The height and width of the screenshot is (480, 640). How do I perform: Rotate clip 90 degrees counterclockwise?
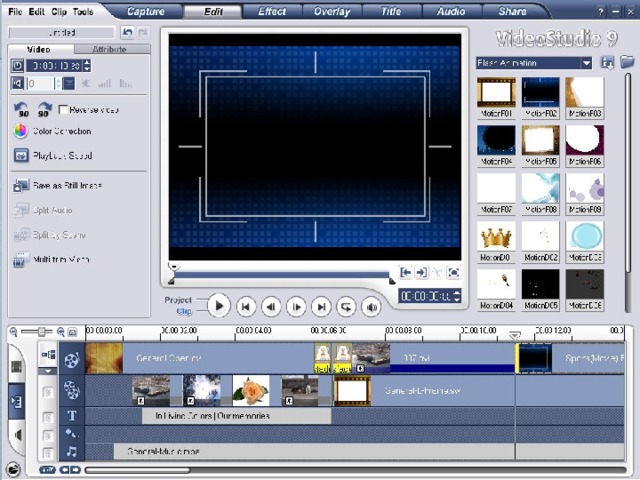point(21,109)
